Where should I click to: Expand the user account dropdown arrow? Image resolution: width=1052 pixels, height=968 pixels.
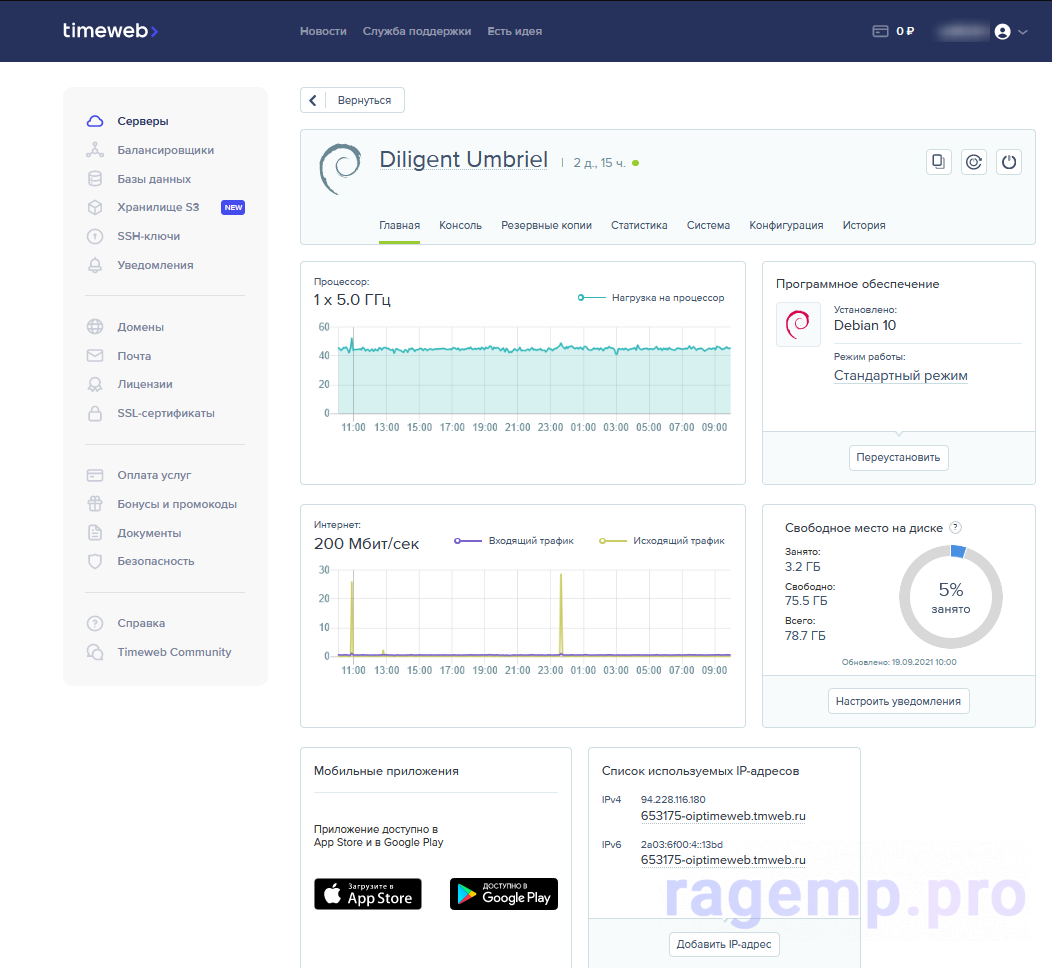(1022, 32)
